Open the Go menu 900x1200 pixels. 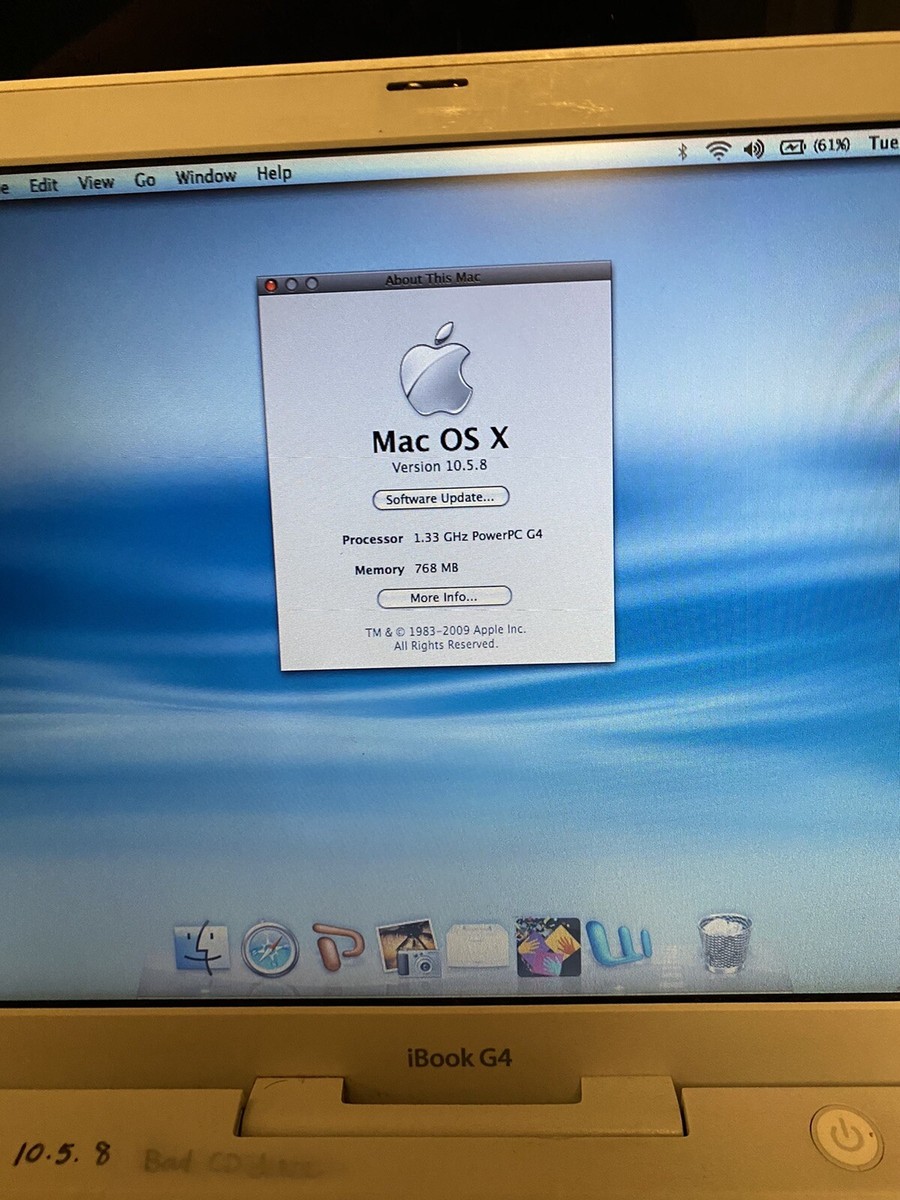coord(145,180)
